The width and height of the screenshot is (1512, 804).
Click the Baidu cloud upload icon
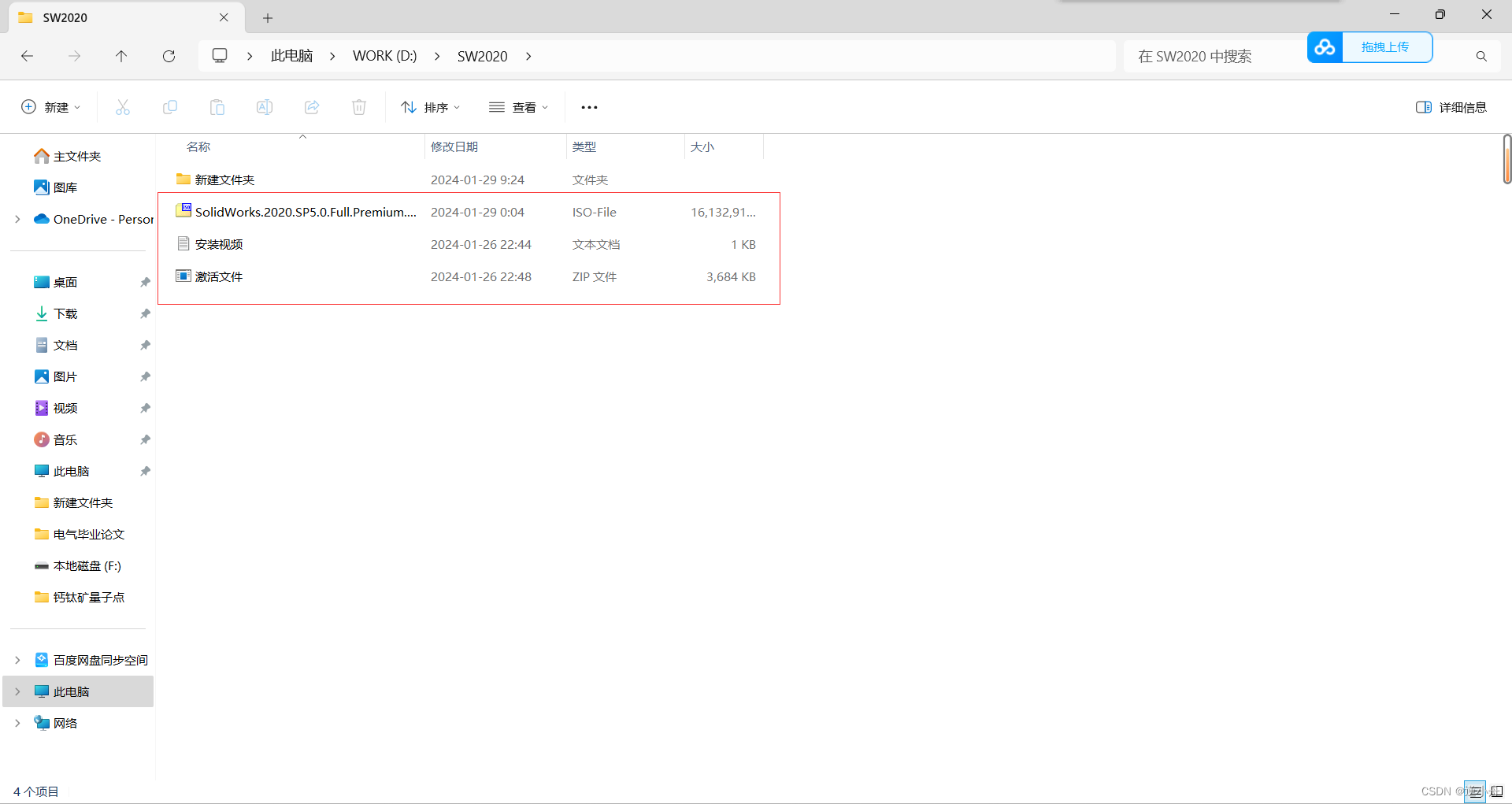pyautogui.click(x=1325, y=47)
